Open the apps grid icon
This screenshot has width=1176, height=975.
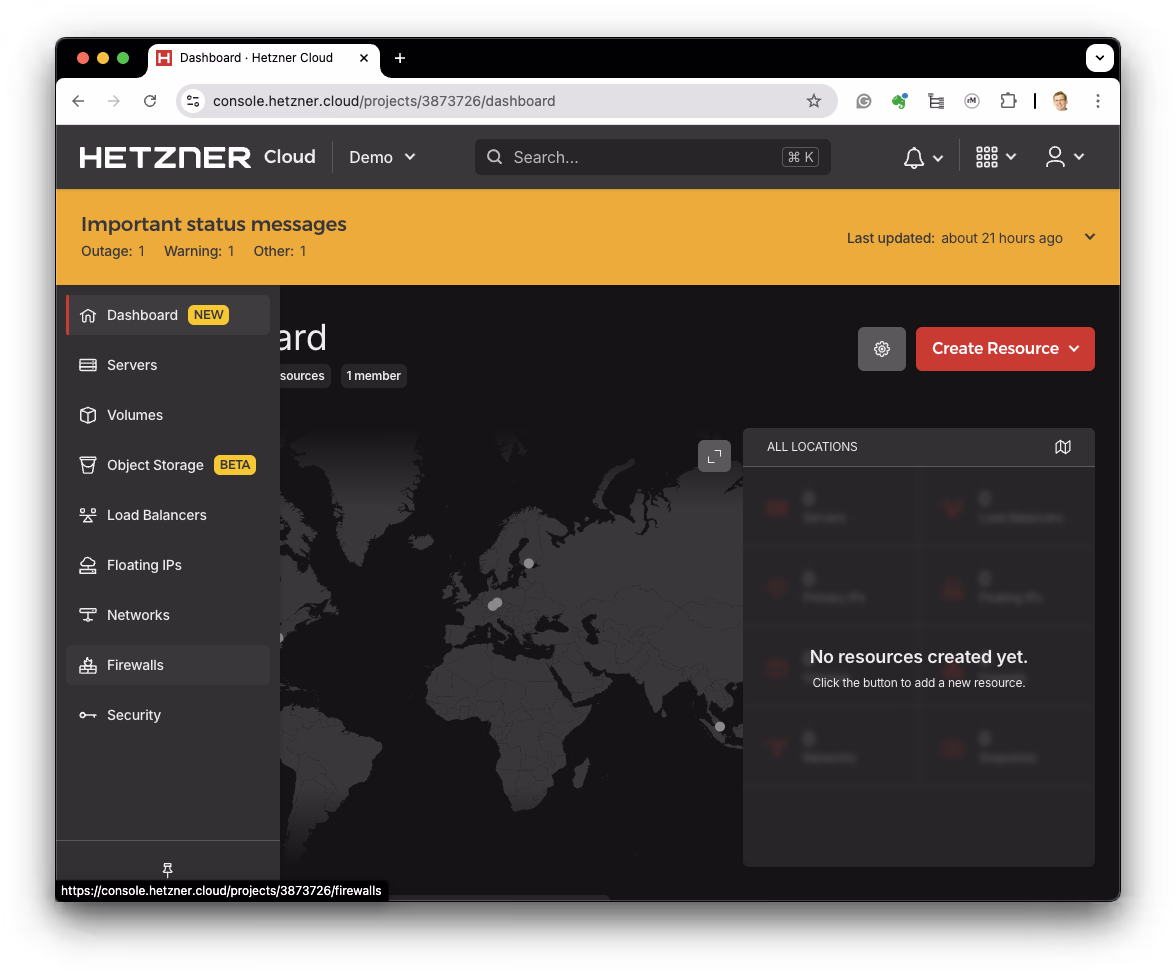click(987, 157)
